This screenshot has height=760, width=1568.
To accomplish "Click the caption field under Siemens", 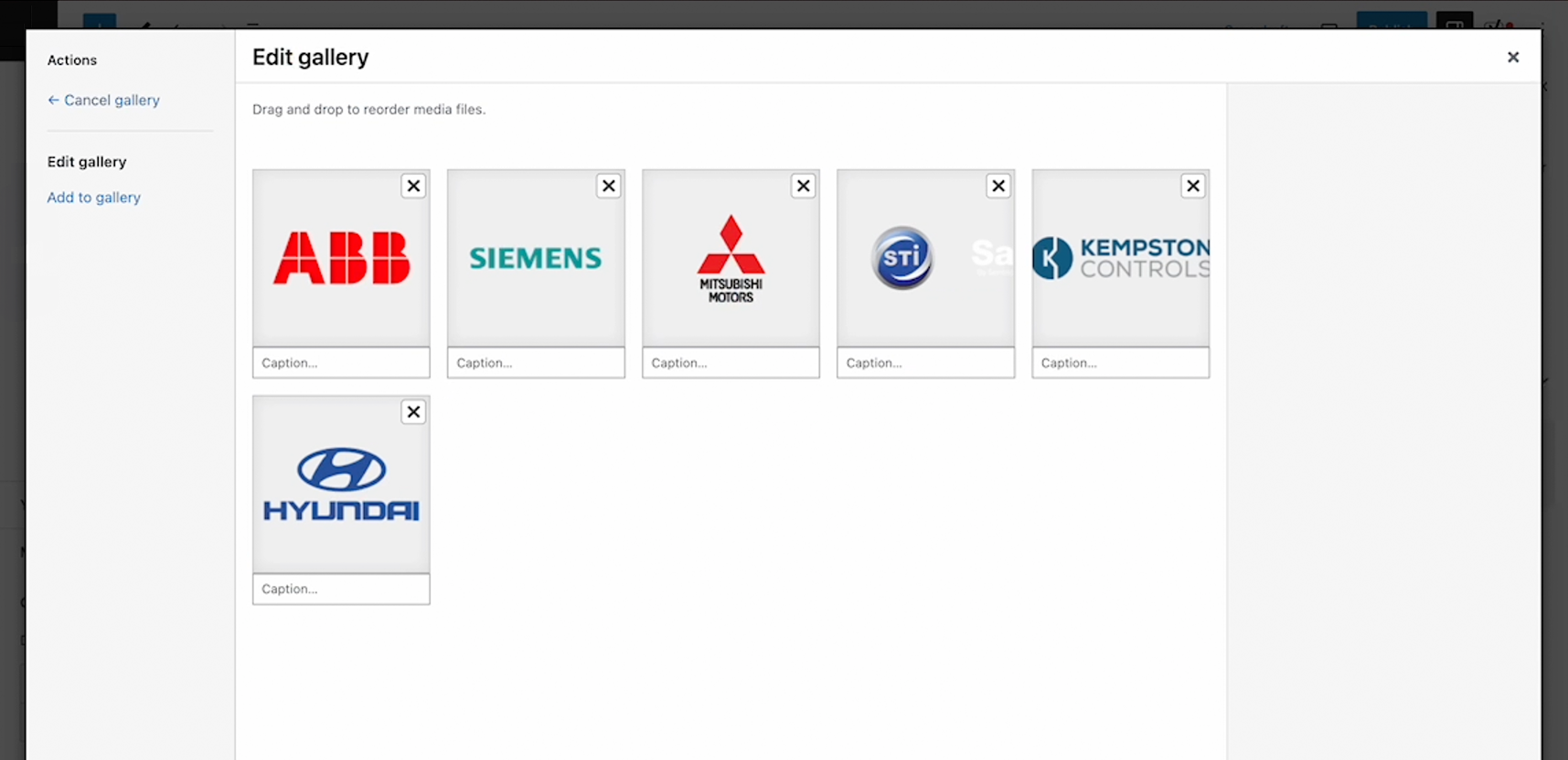I will pyautogui.click(x=536, y=362).
